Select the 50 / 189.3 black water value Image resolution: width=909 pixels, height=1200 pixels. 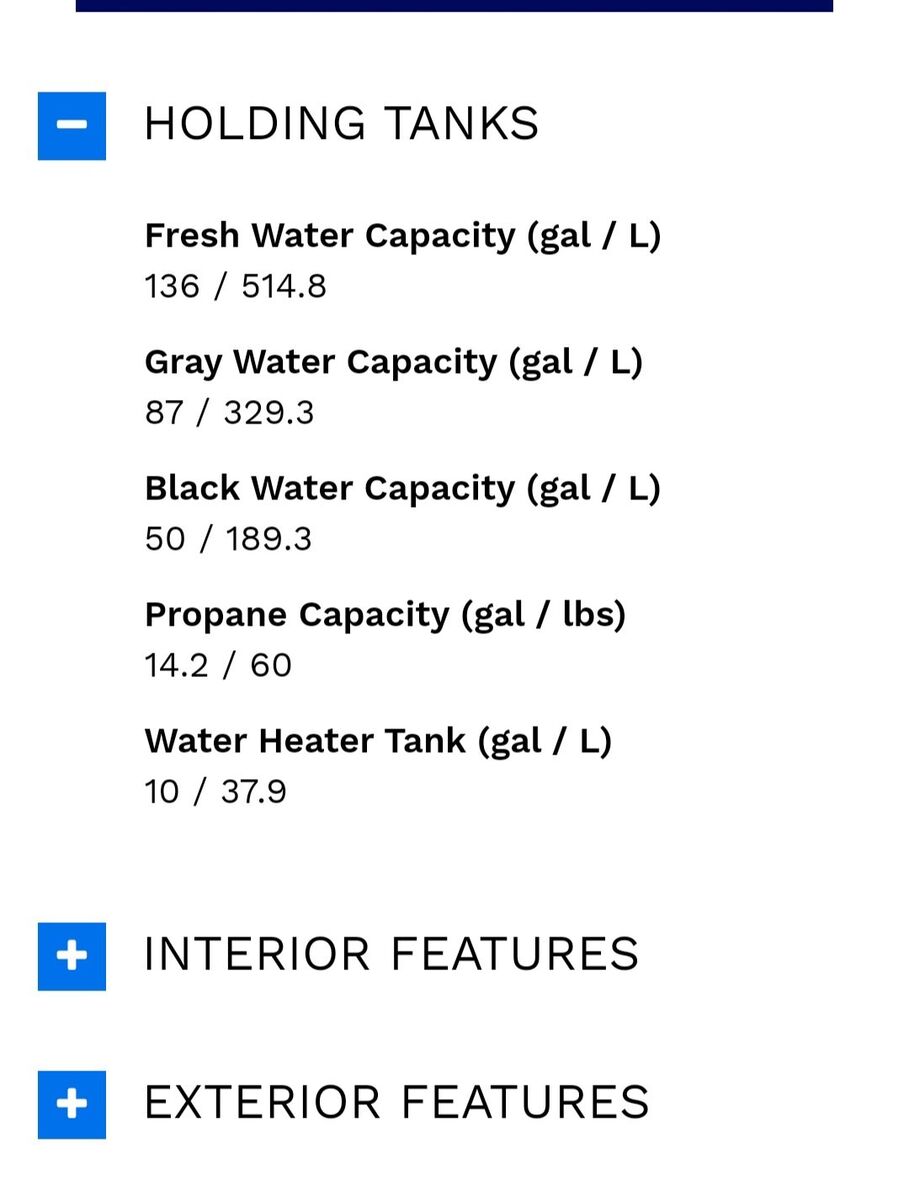(228, 539)
